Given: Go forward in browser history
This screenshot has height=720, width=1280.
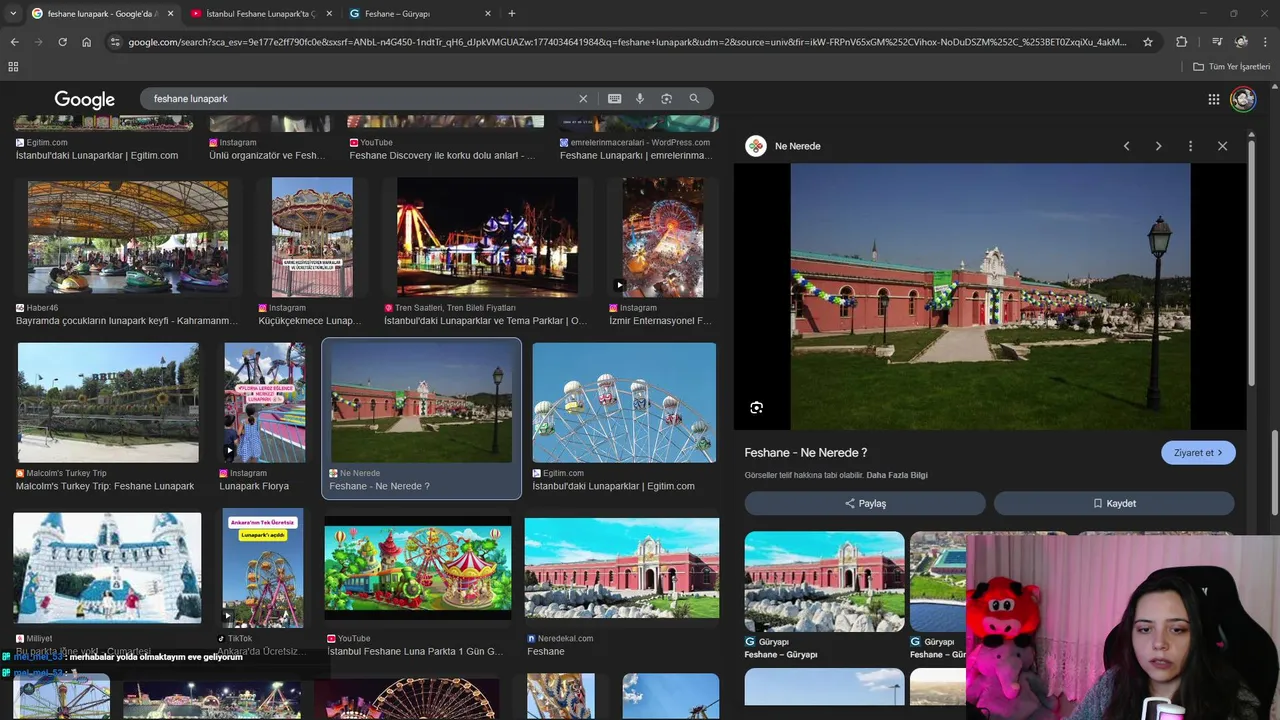Looking at the screenshot, I should tap(38, 42).
